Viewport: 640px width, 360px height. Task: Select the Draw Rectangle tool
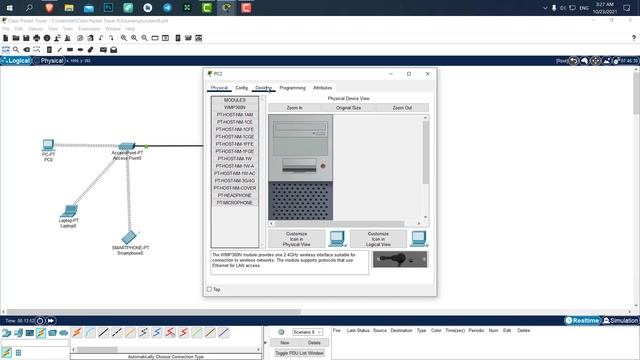coord(70,49)
